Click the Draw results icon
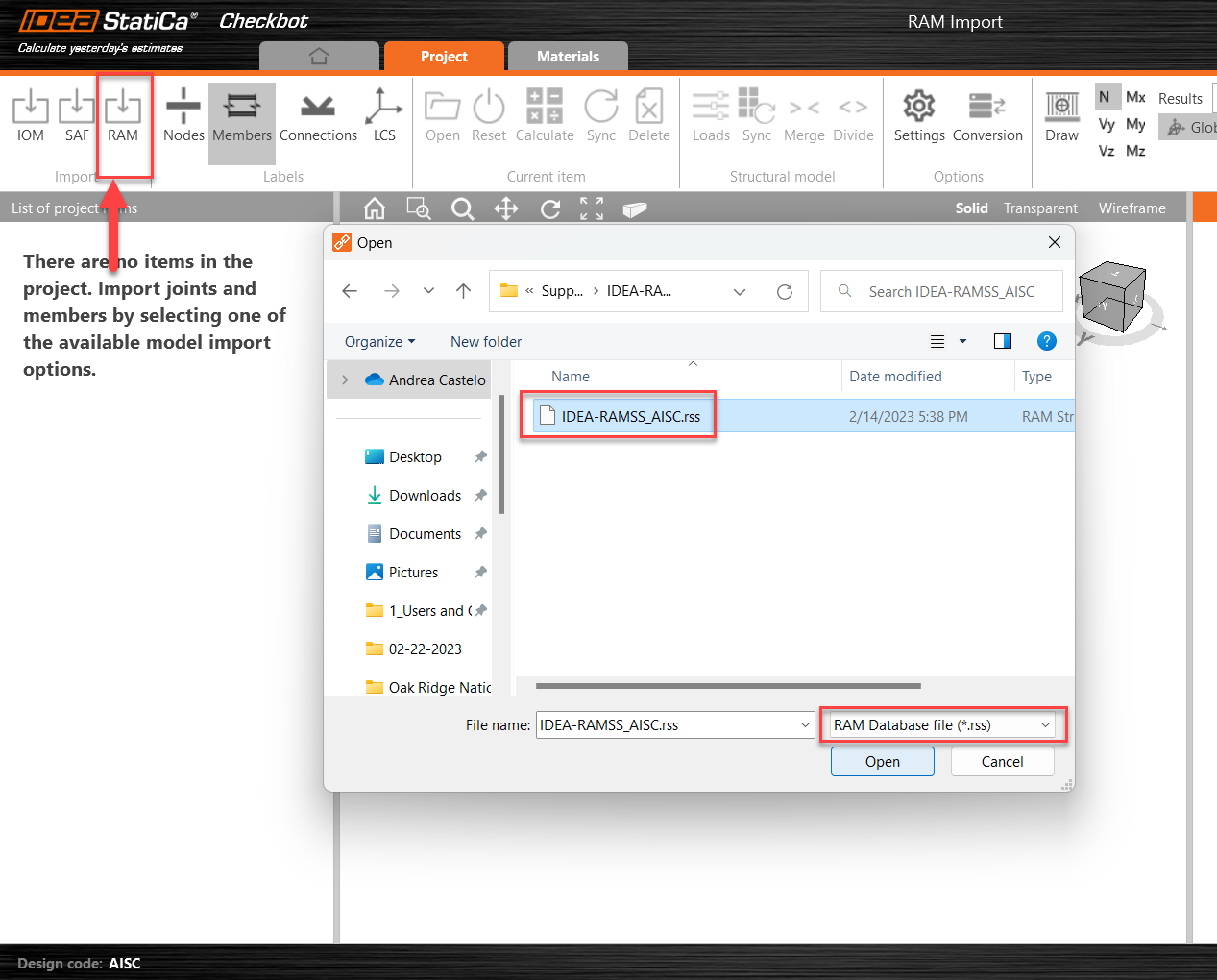Image resolution: width=1217 pixels, height=980 pixels. pos(1061,108)
